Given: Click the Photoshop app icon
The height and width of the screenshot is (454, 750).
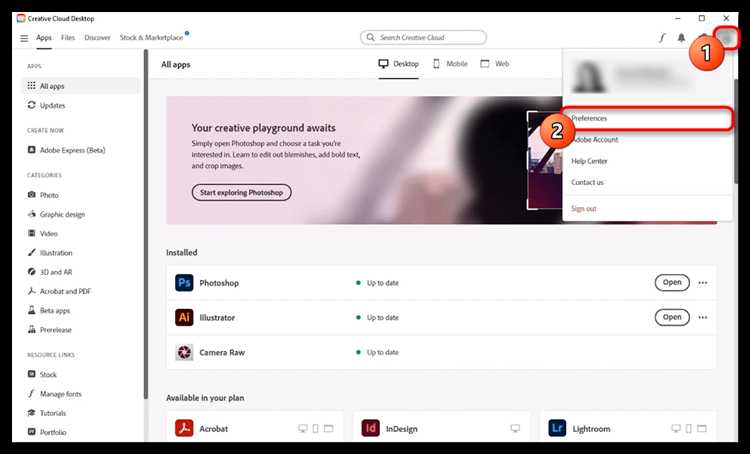Looking at the screenshot, I should 184,283.
